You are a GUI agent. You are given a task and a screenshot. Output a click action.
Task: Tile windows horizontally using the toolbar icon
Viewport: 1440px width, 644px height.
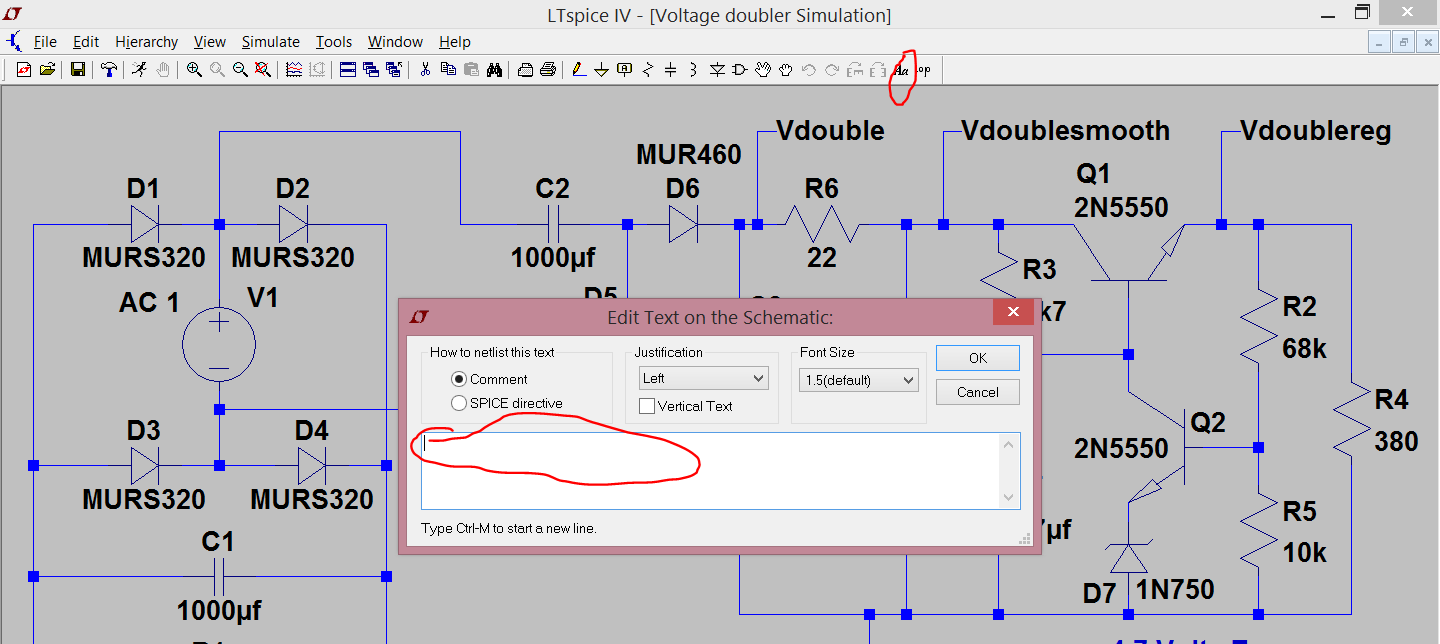pos(348,69)
